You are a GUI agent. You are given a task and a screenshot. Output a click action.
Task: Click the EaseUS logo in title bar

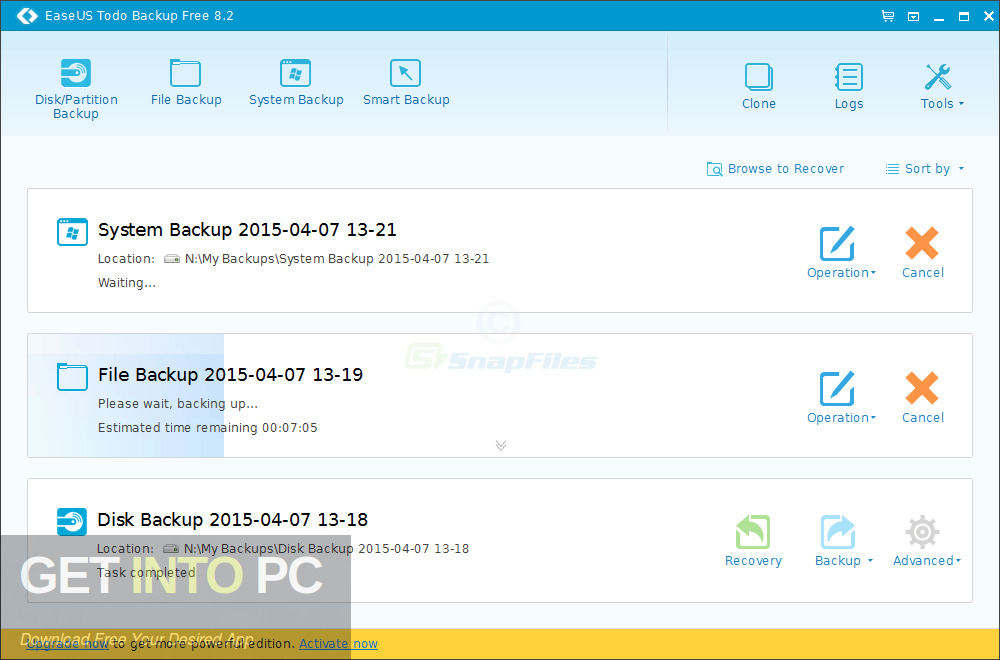pos(27,16)
